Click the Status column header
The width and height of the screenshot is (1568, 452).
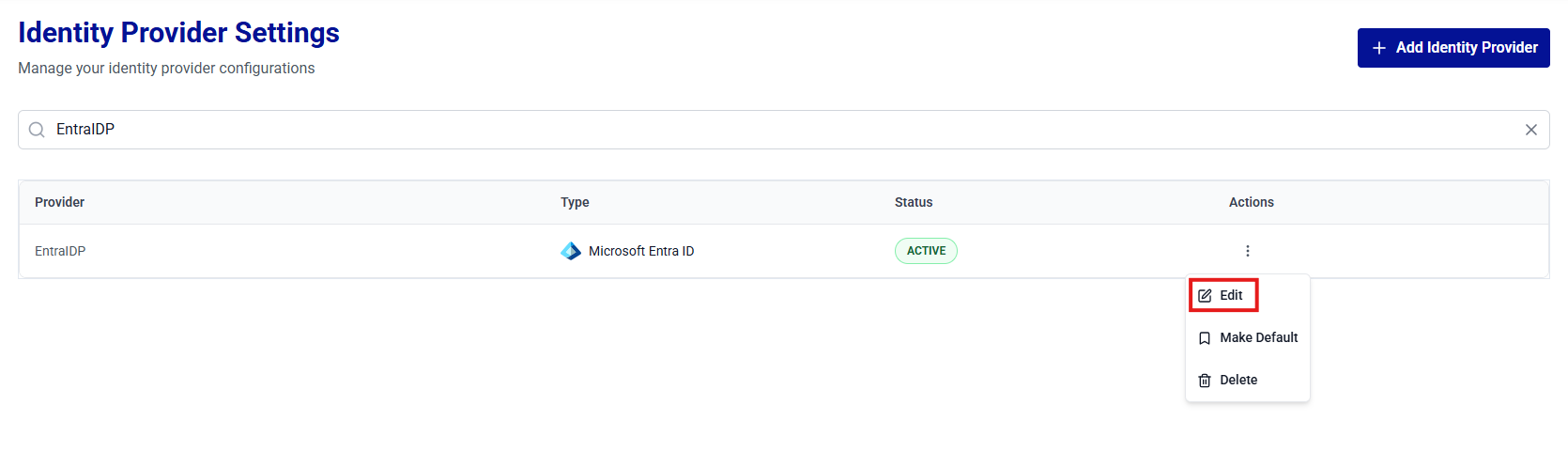[914, 202]
